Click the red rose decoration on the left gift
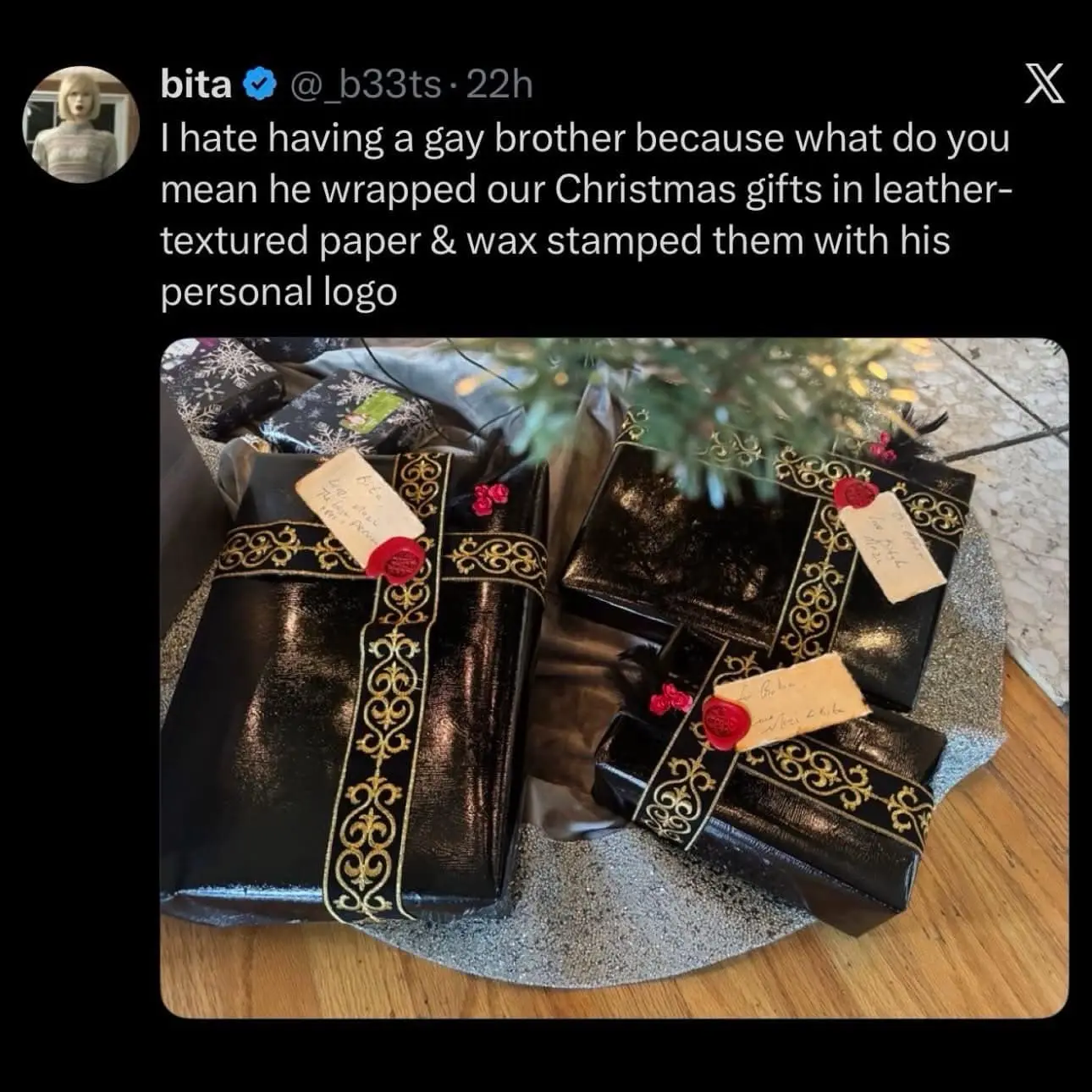This screenshot has width=1092, height=1092. 491,499
